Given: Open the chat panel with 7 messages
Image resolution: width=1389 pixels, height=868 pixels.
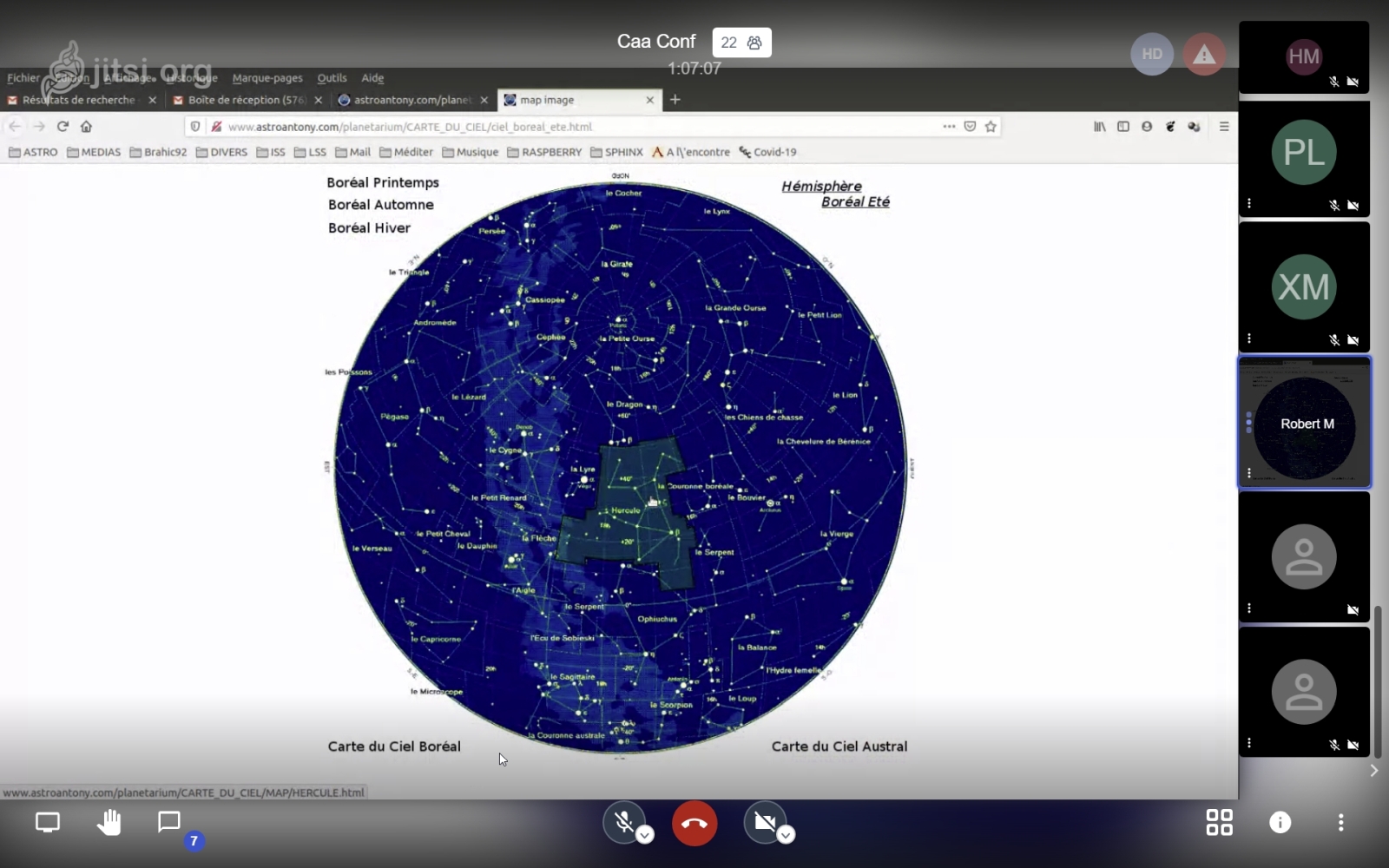Looking at the screenshot, I should [169, 822].
